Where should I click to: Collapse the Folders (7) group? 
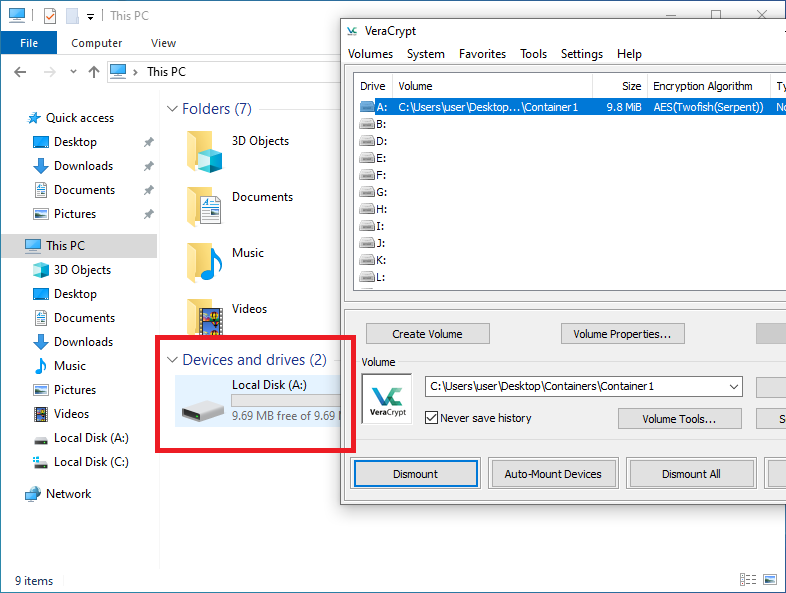[172, 109]
